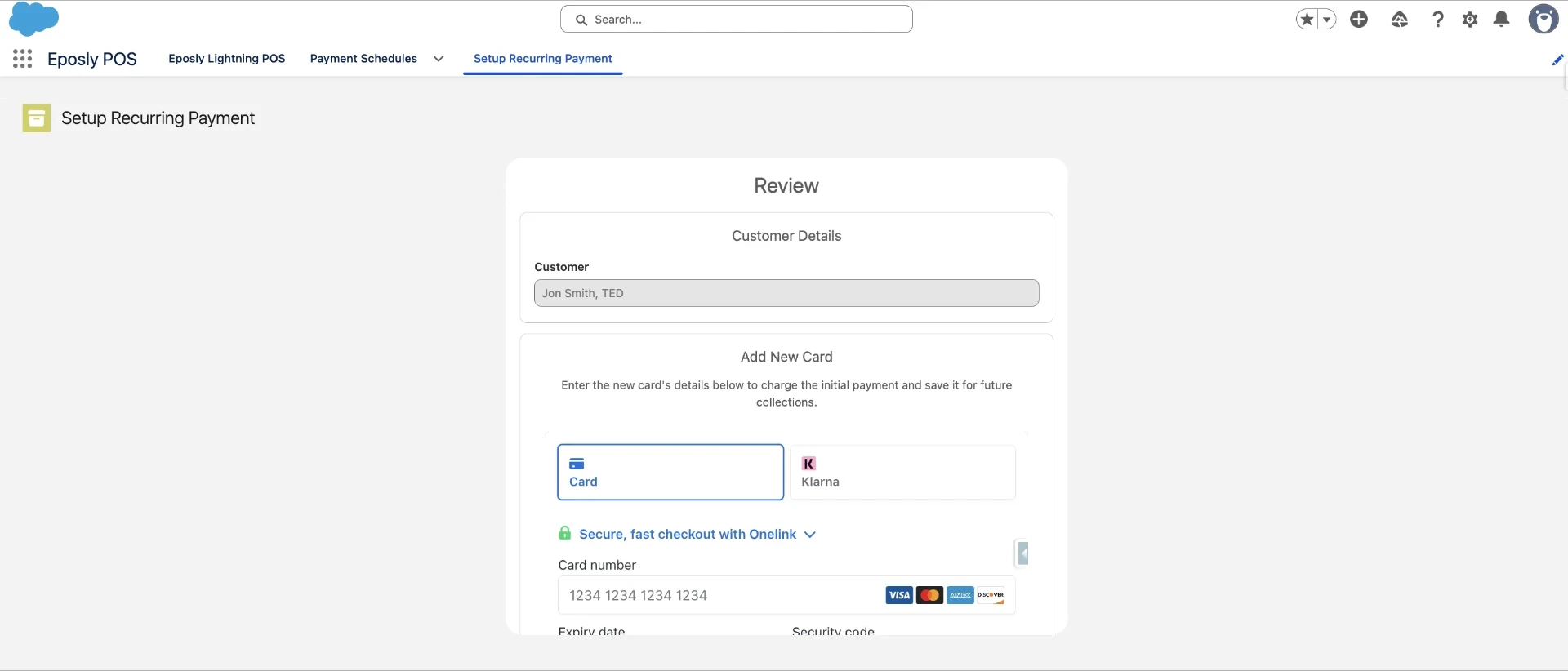
Task: Open the Notifications bell icon
Action: pos(1501,19)
